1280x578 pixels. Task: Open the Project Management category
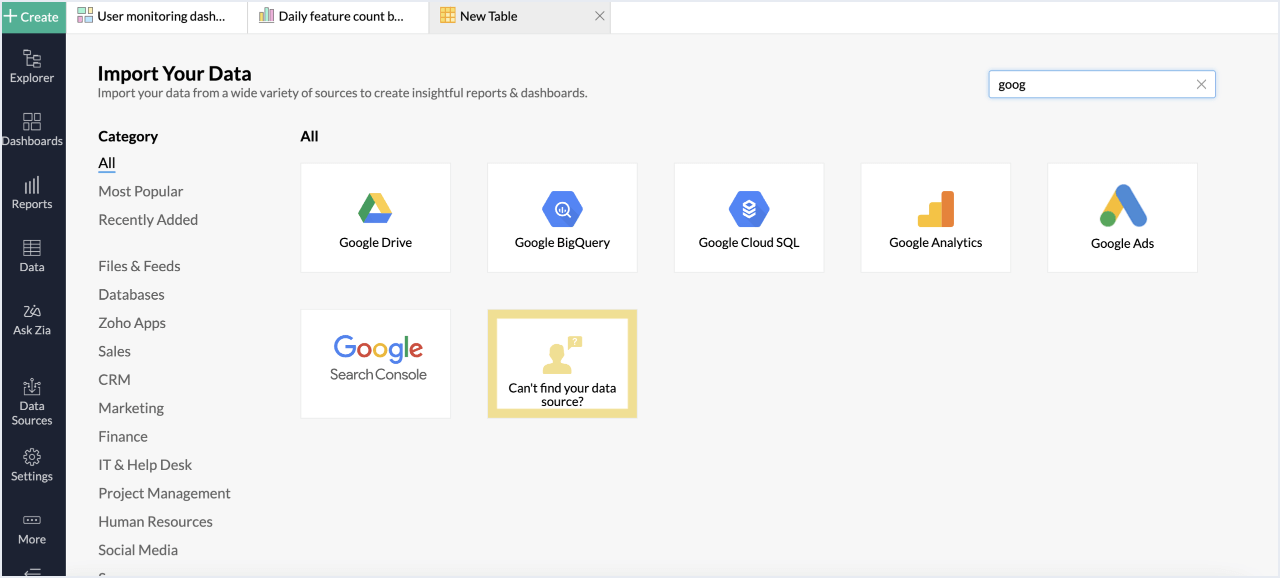pos(164,493)
